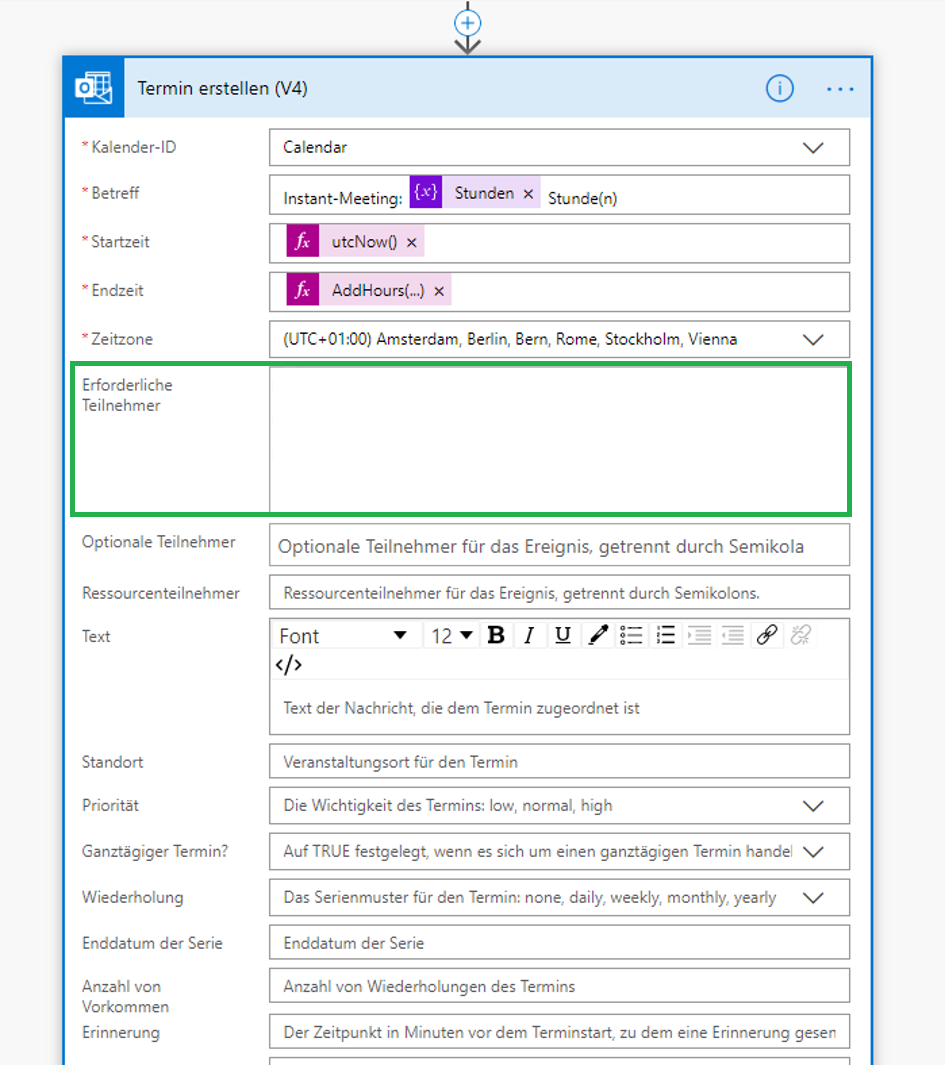Insert a bulleted list
Screen dimensions: 945x1065
tap(631, 635)
